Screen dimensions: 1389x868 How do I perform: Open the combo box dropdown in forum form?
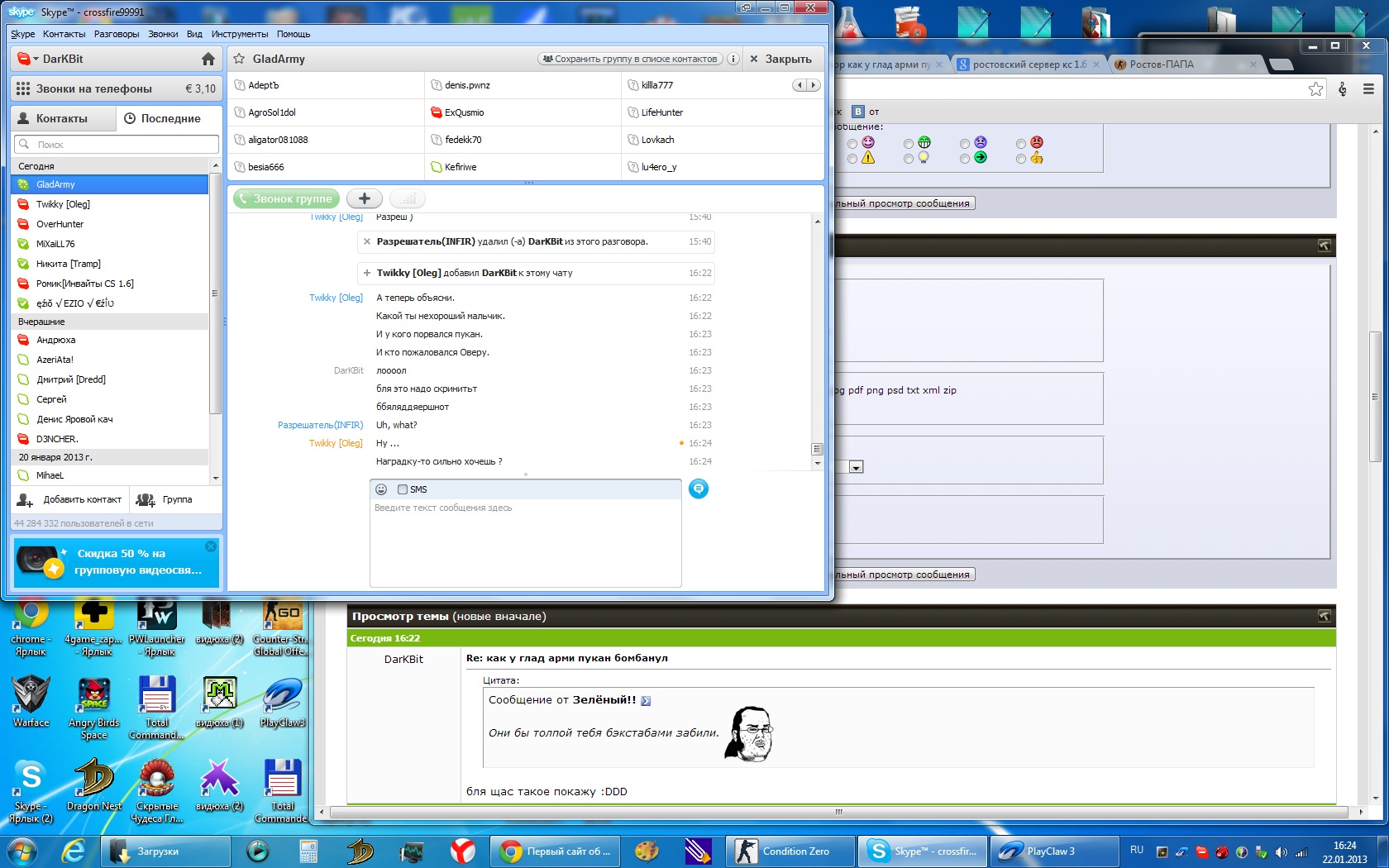point(856,467)
